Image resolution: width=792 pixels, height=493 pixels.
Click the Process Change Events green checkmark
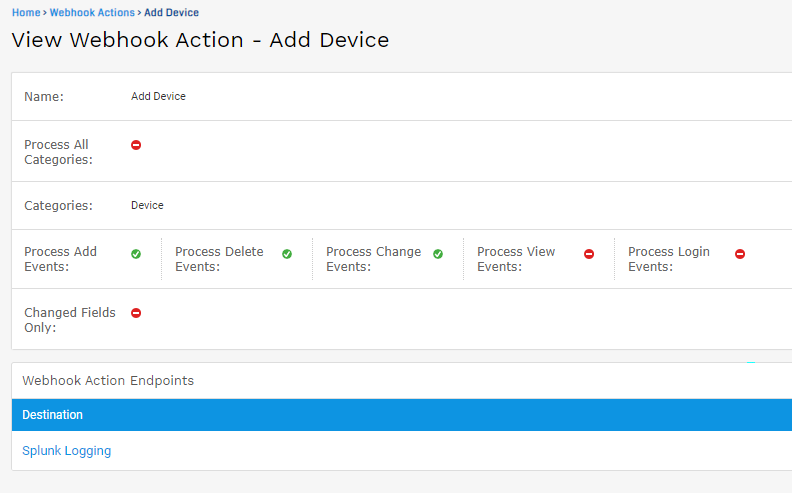point(438,254)
